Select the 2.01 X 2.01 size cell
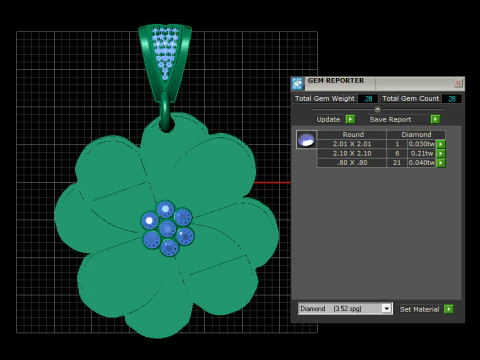Screen dimensions: 480x360 pos(352,144)
